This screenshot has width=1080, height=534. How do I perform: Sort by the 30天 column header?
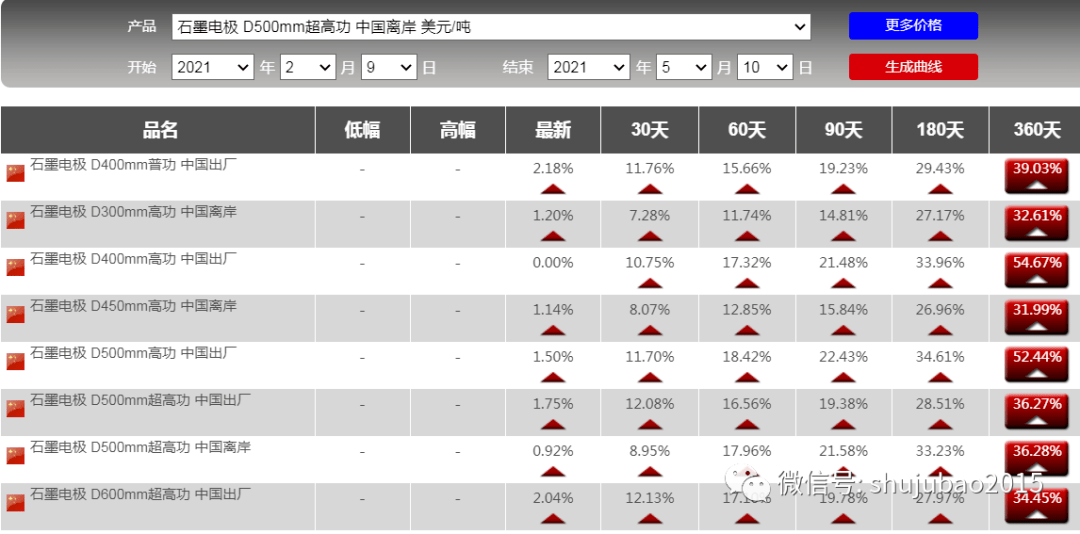tap(650, 130)
